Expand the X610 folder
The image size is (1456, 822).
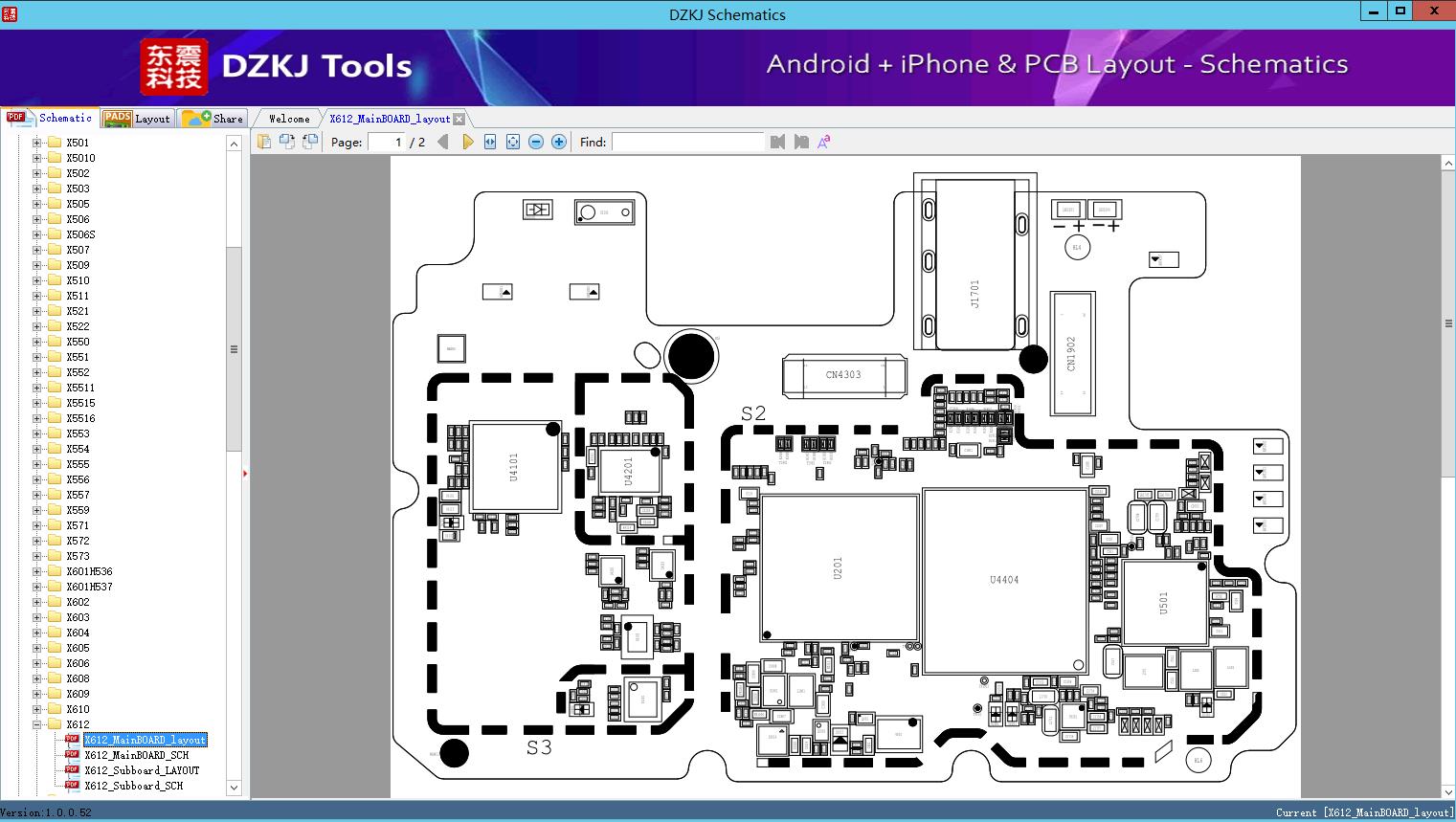pyautogui.click(x=36, y=709)
